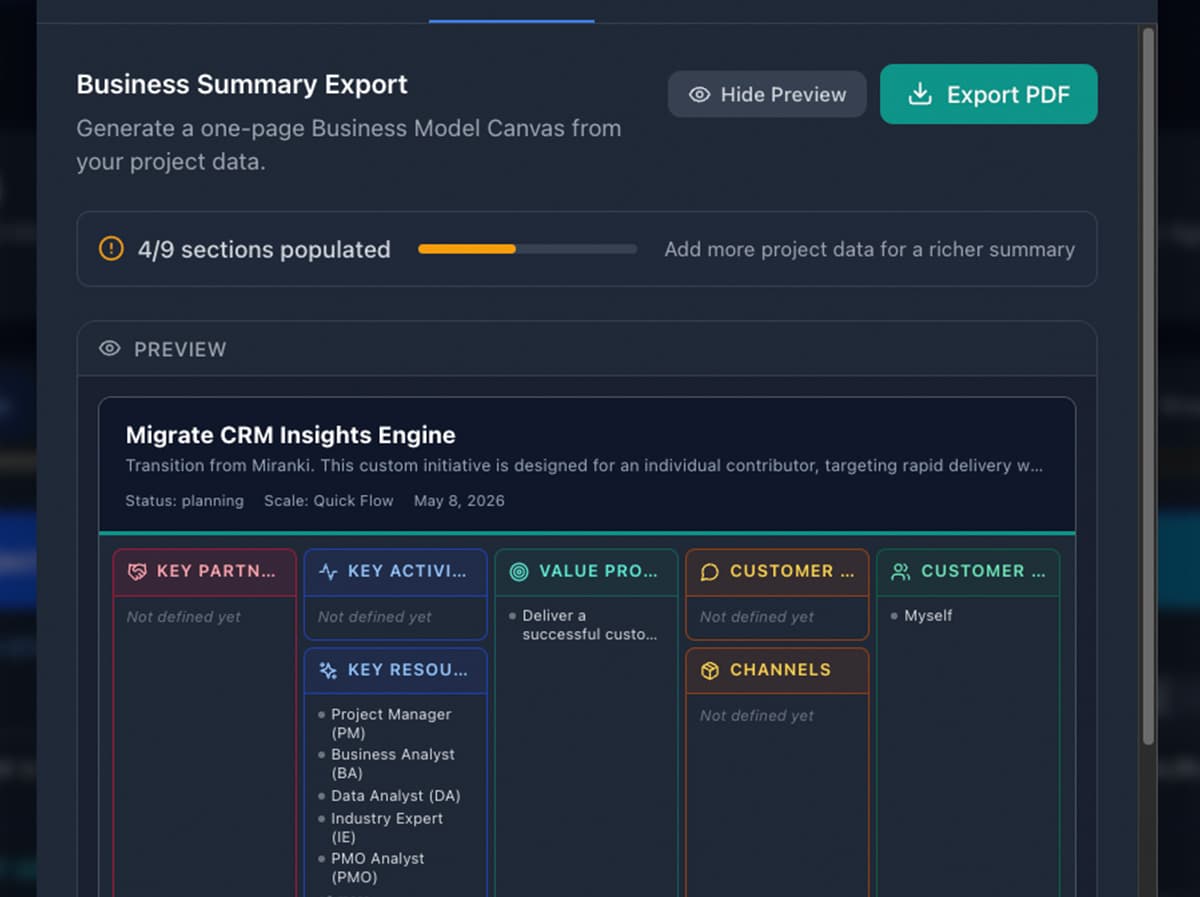Click the Myself customer segment entry
The height and width of the screenshot is (897, 1200).
[x=928, y=616]
